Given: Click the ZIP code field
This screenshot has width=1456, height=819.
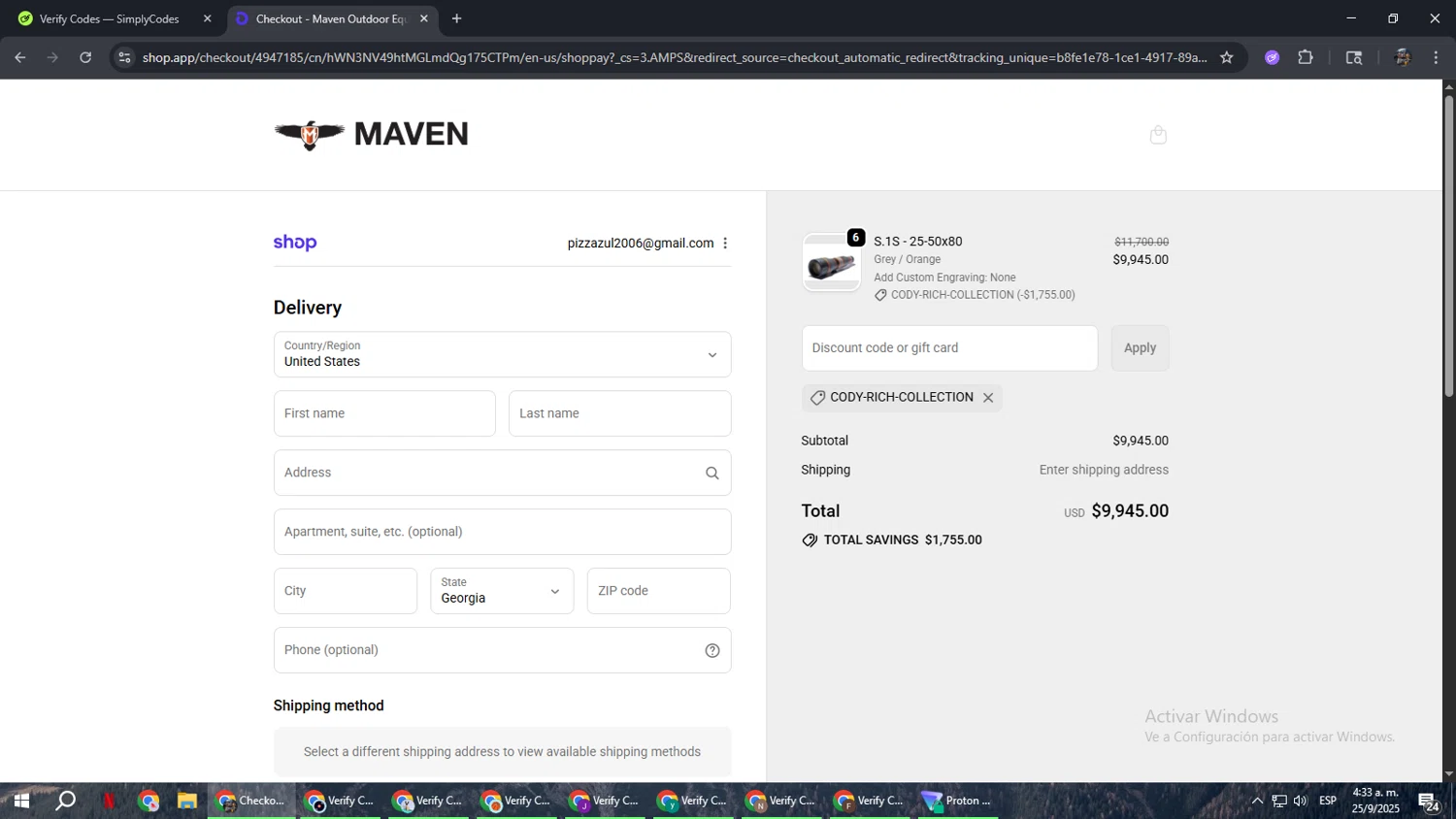Looking at the screenshot, I should 658,591.
